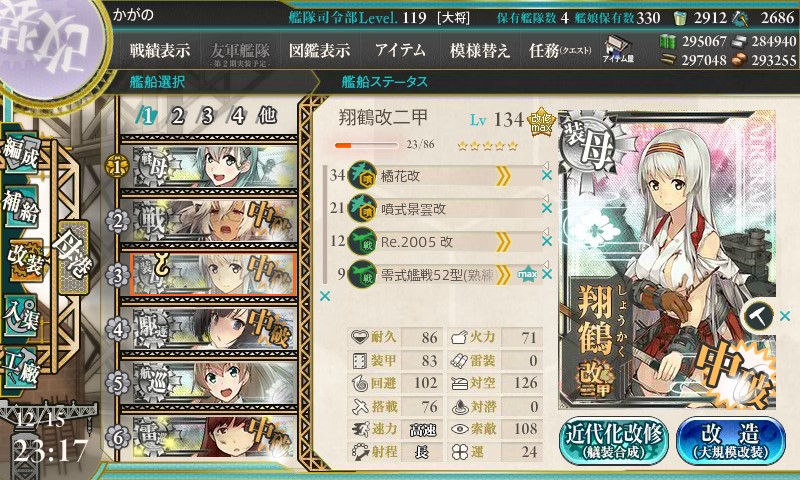Open the 任務 quest menu
Viewport: 800px width, 480px height.
point(560,50)
